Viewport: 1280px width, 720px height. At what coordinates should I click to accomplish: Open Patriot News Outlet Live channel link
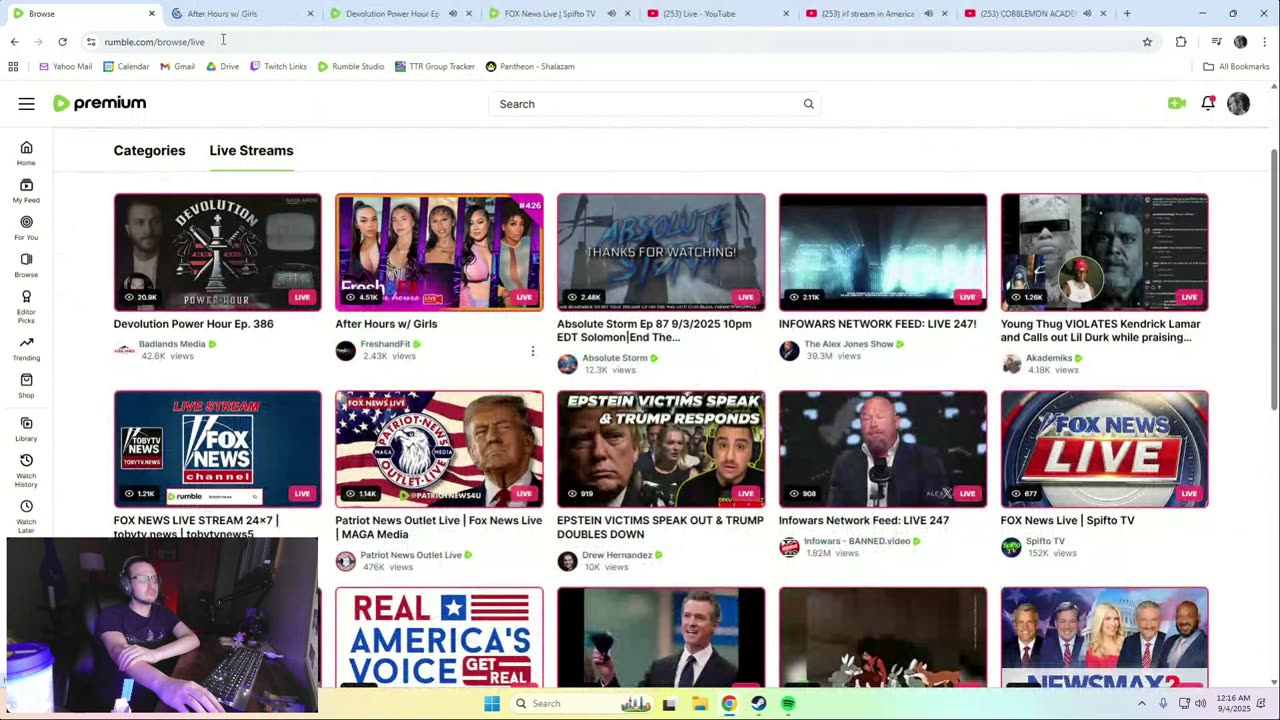(411, 555)
